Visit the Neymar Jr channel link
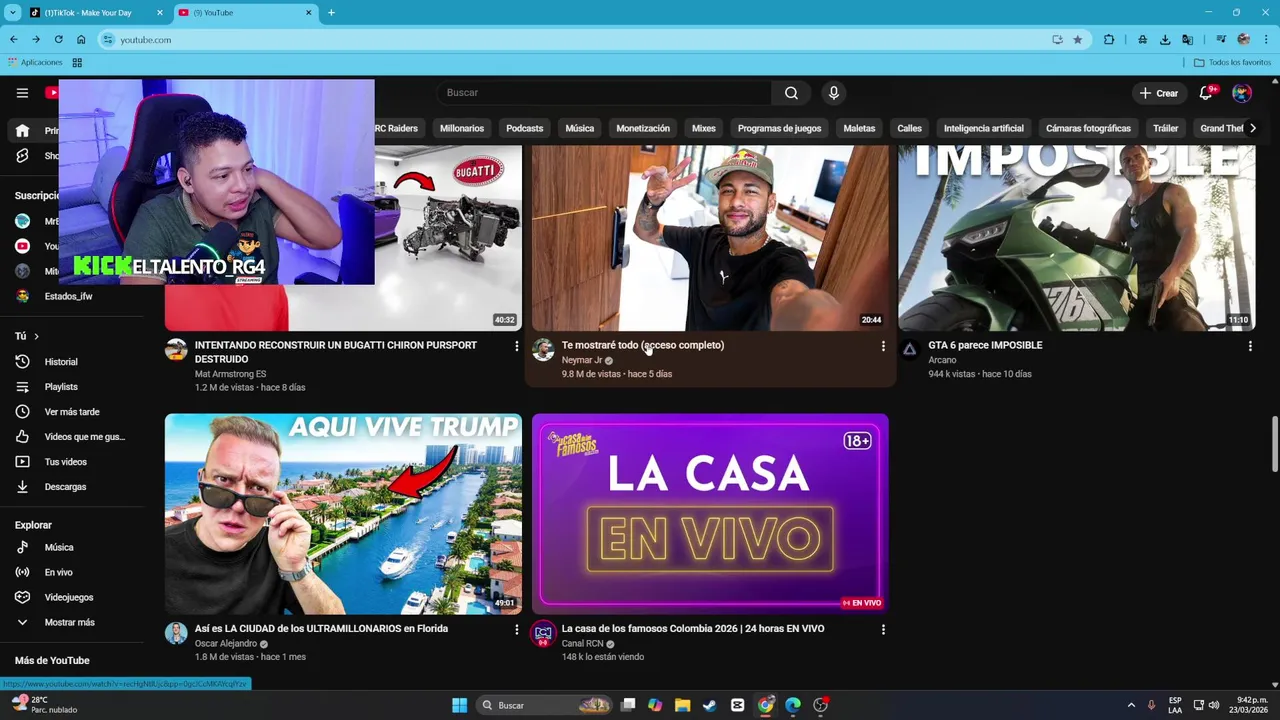This screenshot has width=1280, height=720. pos(582,360)
